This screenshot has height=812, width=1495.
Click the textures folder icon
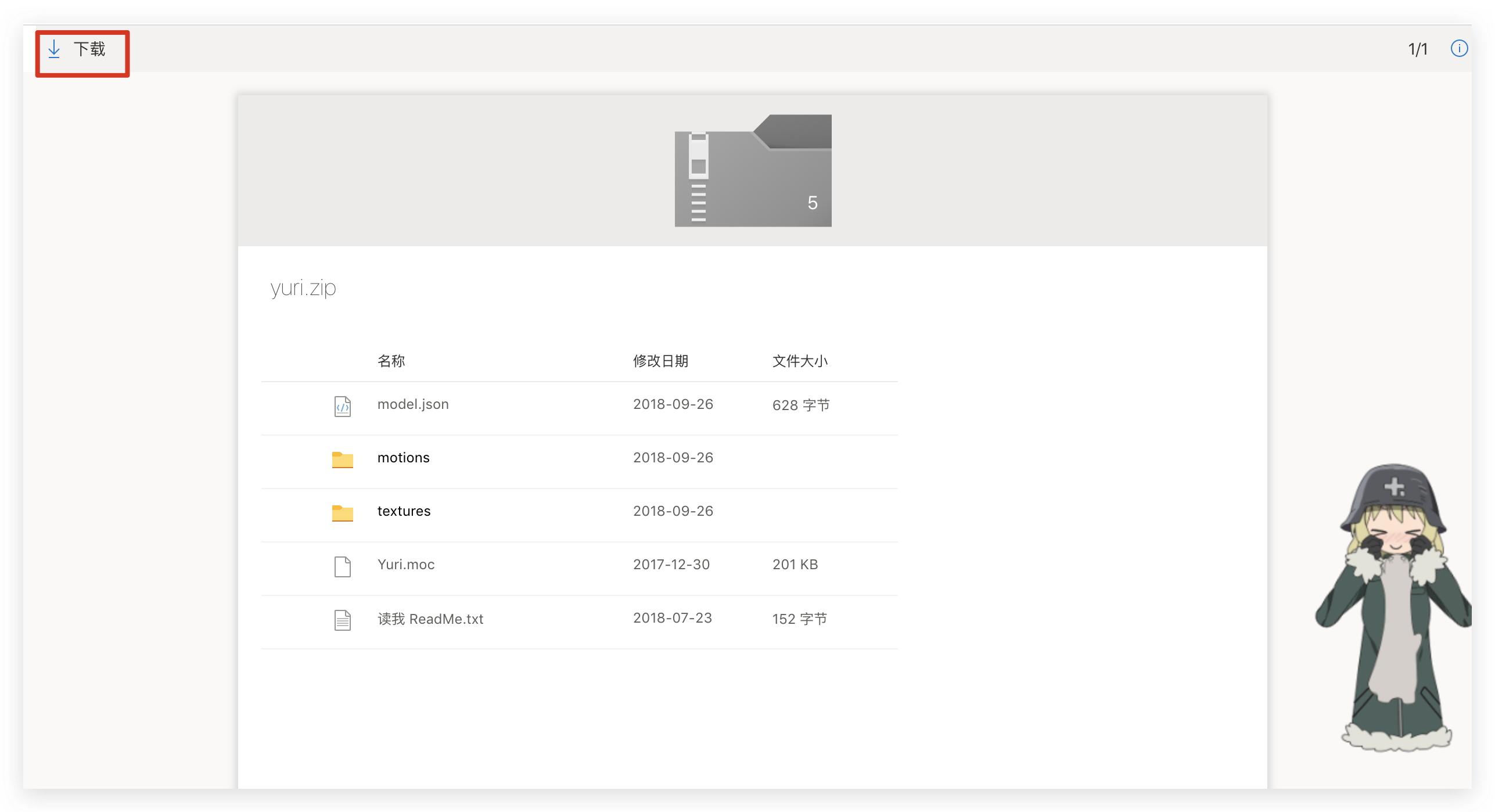tap(343, 513)
